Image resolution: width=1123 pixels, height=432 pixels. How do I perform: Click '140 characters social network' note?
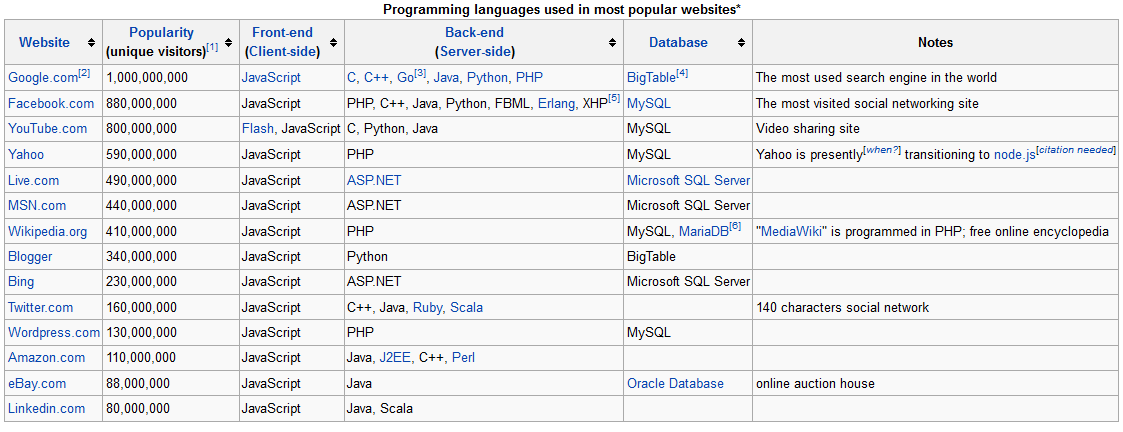click(842, 307)
